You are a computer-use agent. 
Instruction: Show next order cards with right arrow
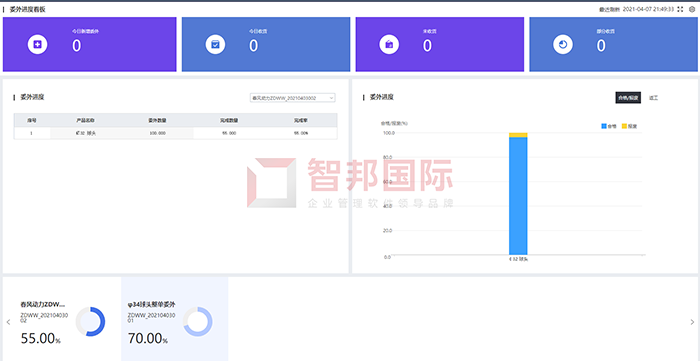pos(692,322)
